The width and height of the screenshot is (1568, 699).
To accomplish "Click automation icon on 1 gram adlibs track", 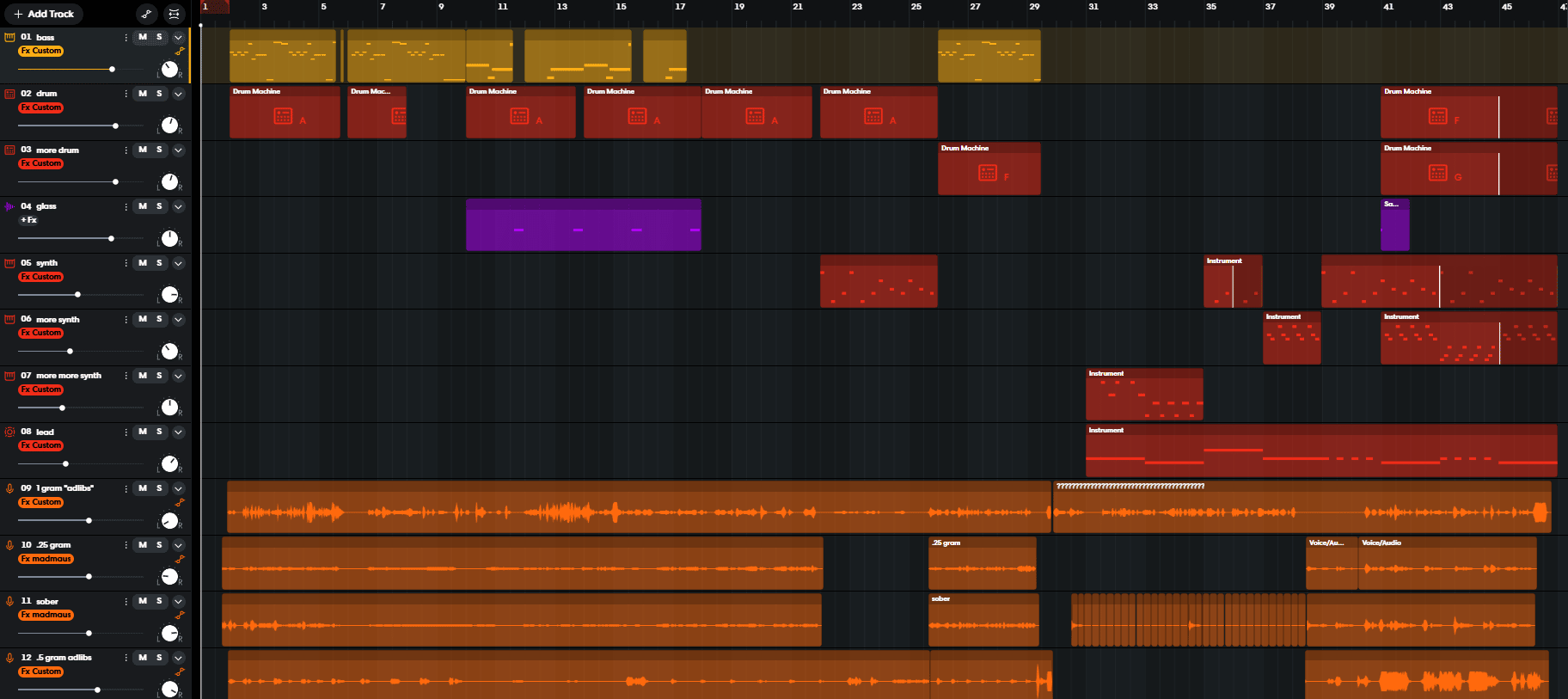I will pyautogui.click(x=180, y=503).
